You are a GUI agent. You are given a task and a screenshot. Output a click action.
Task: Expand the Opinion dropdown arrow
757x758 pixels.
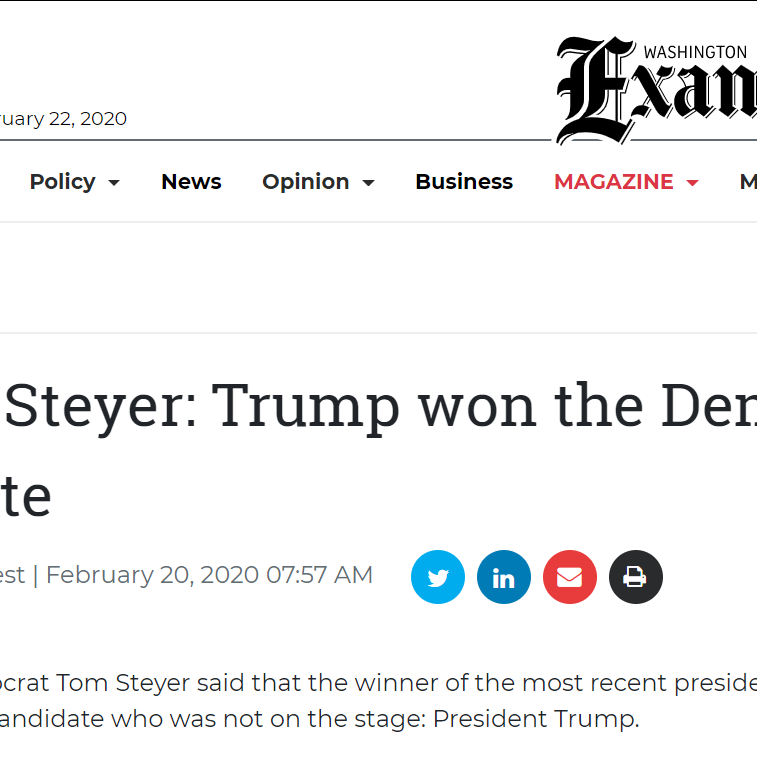[368, 183]
